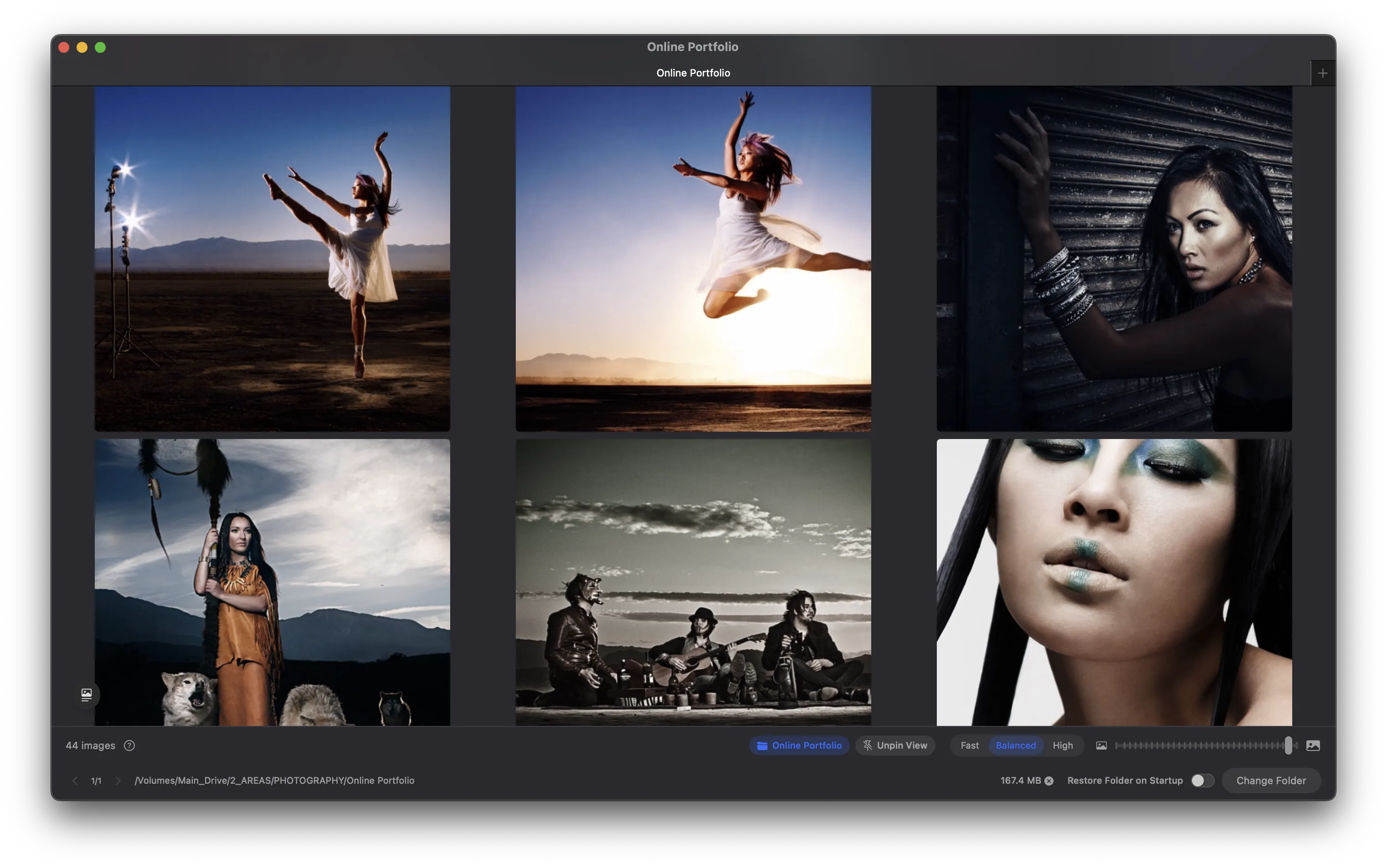Add a new tab with plus icon

click(x=1323, y=73)
